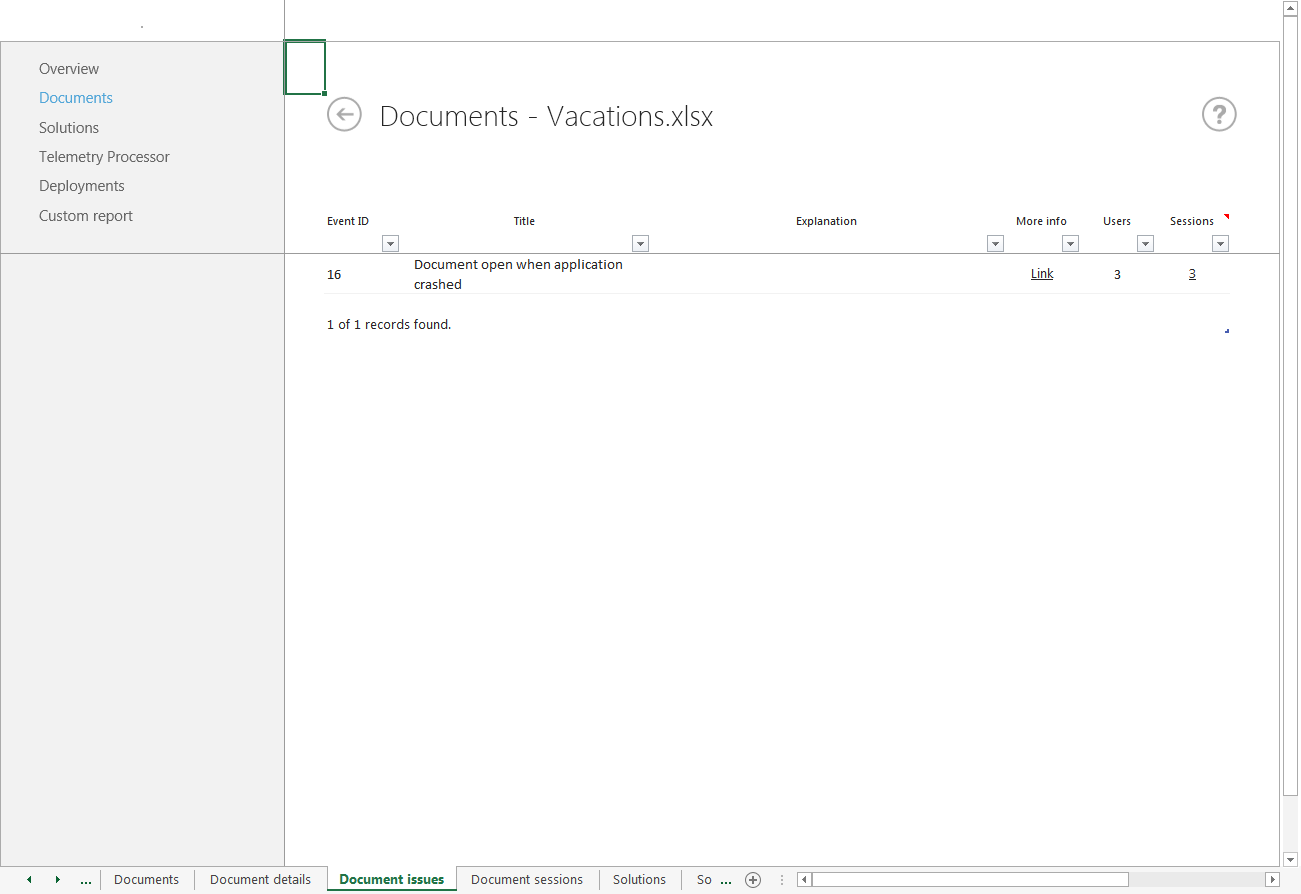
Task: Open the Event ID filter dropdown
Action: (x=390, y=243)
